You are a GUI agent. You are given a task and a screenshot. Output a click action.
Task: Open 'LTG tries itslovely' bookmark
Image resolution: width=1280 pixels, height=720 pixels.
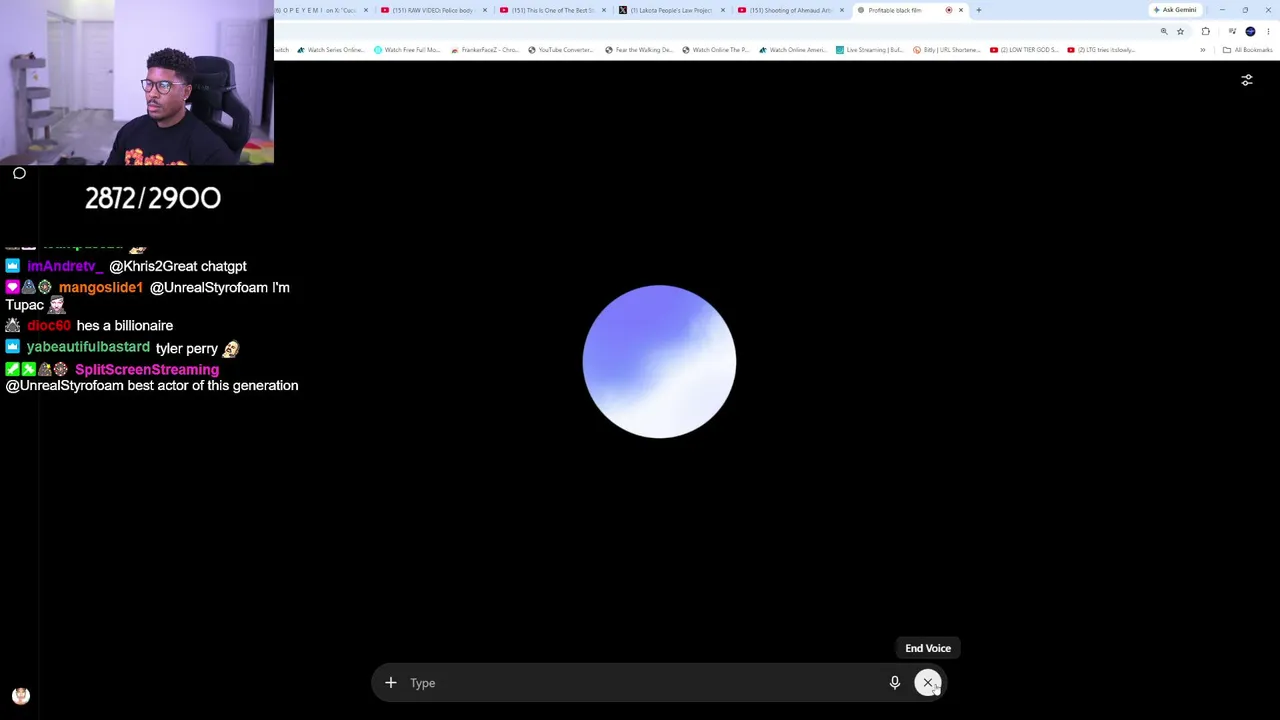click(x=1101, y=50)
